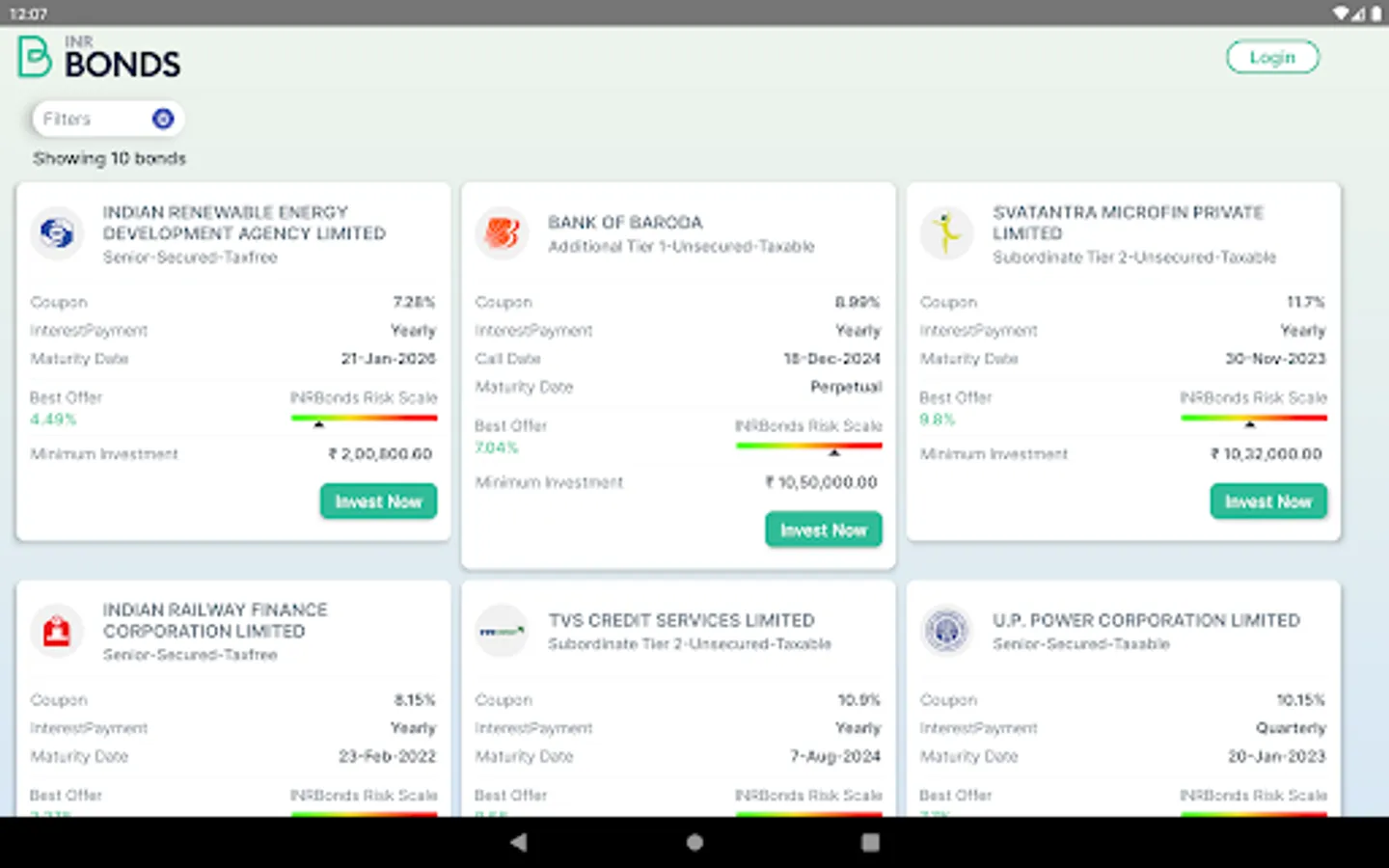
Task: Invest Now in Svatantra Microfin bond
Action: click(x=1267, y=502)
